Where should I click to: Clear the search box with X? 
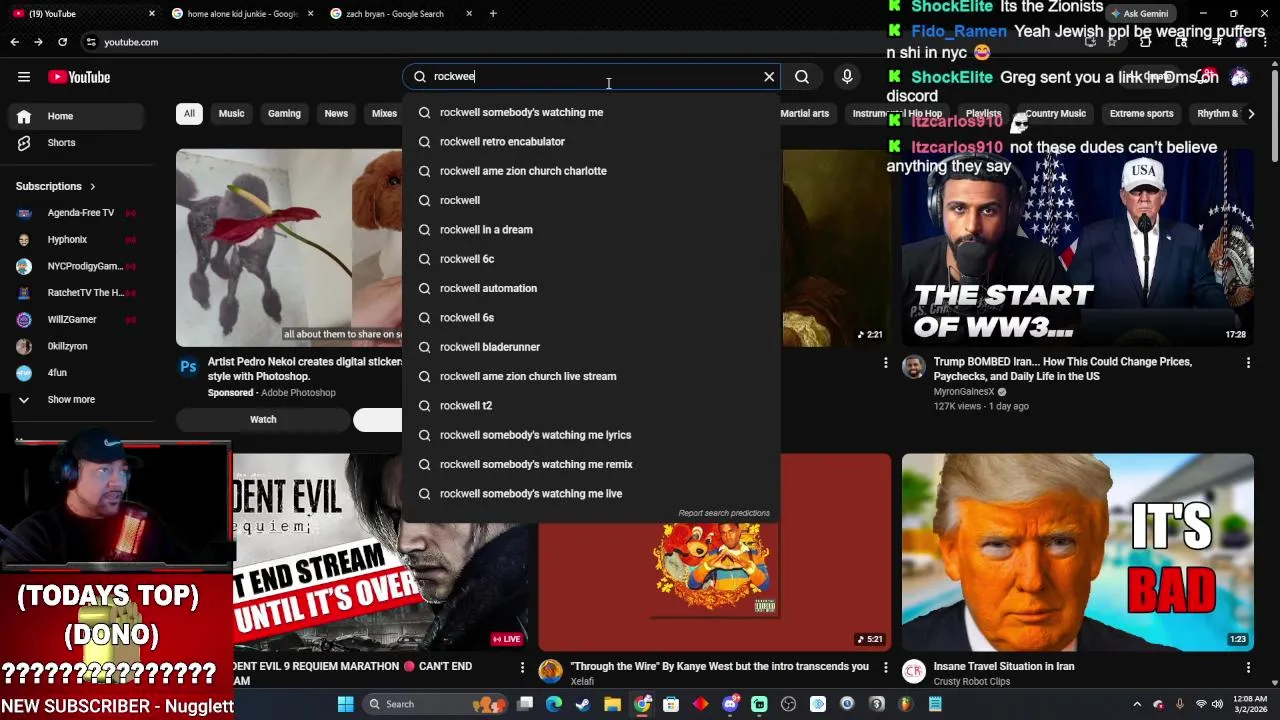[x=769, y=77]
